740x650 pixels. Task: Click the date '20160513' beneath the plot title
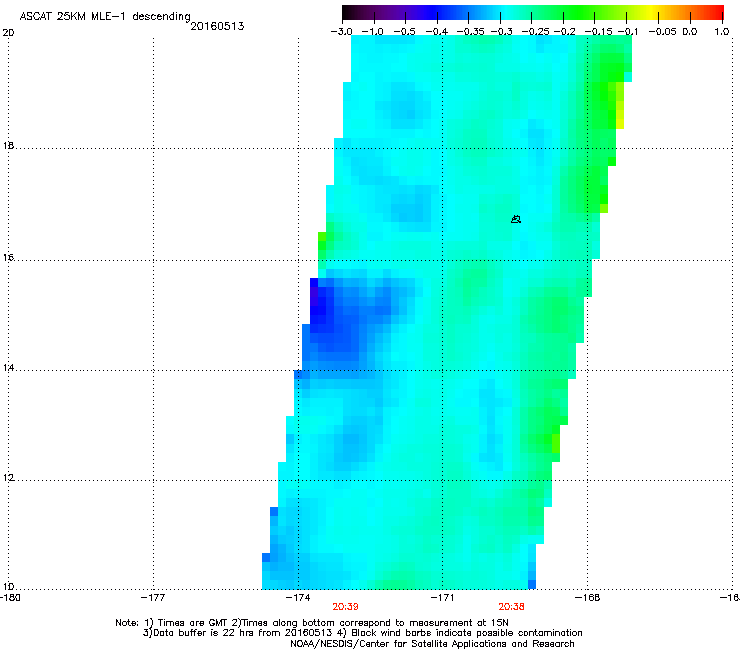tap(217, 26)
